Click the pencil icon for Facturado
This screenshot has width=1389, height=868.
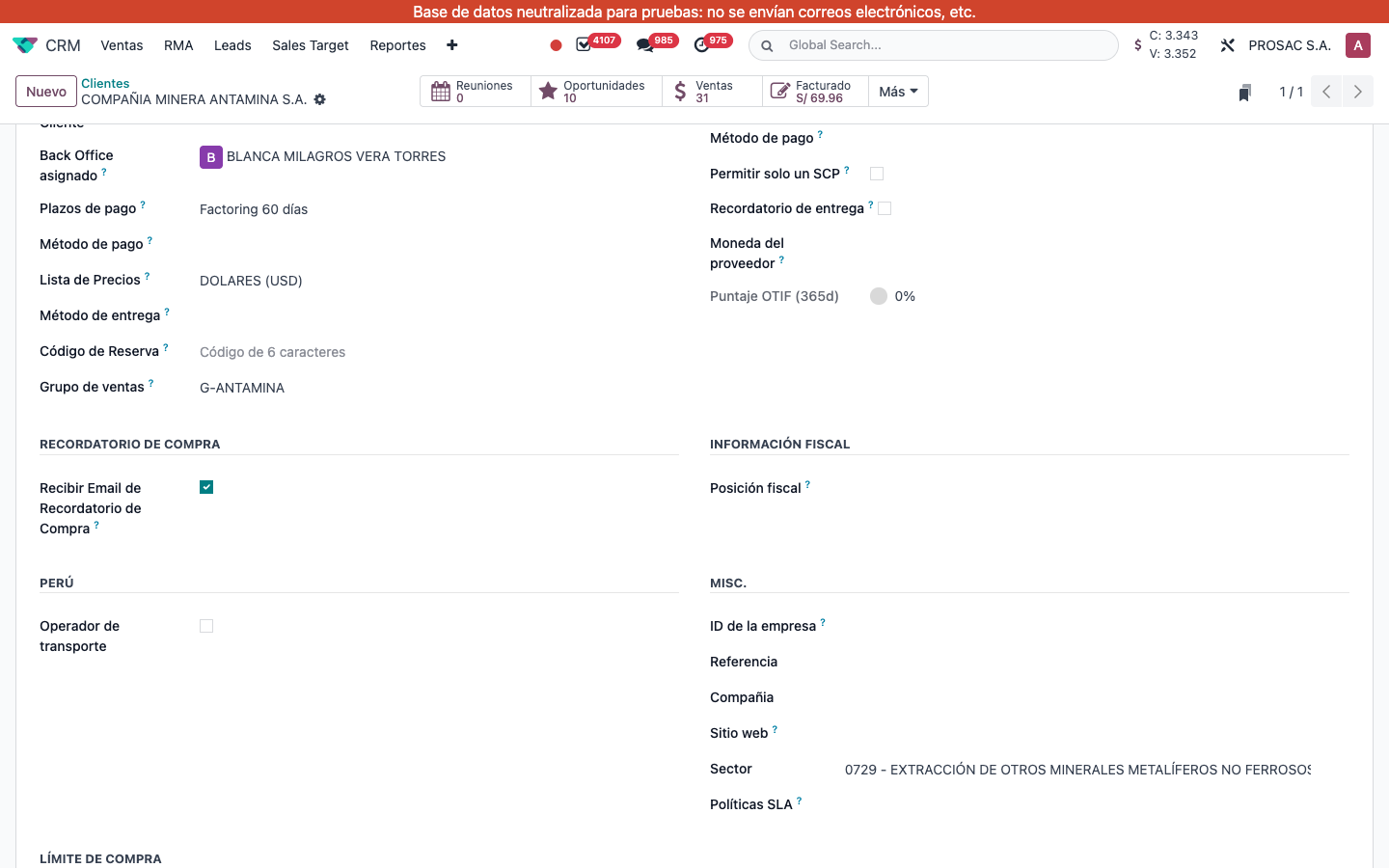(780, 92)
